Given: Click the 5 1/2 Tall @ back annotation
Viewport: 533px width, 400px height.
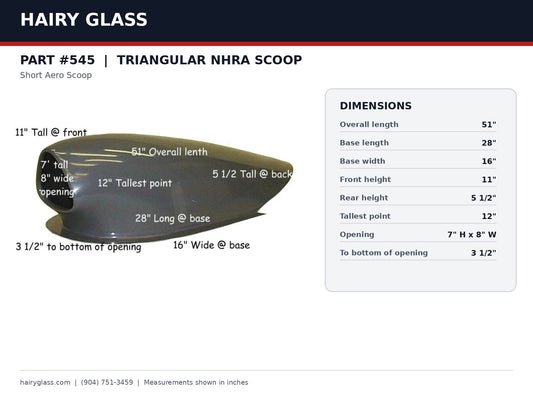Looking at the screenshot, I should pyautogui.click(x=252, y=174).
